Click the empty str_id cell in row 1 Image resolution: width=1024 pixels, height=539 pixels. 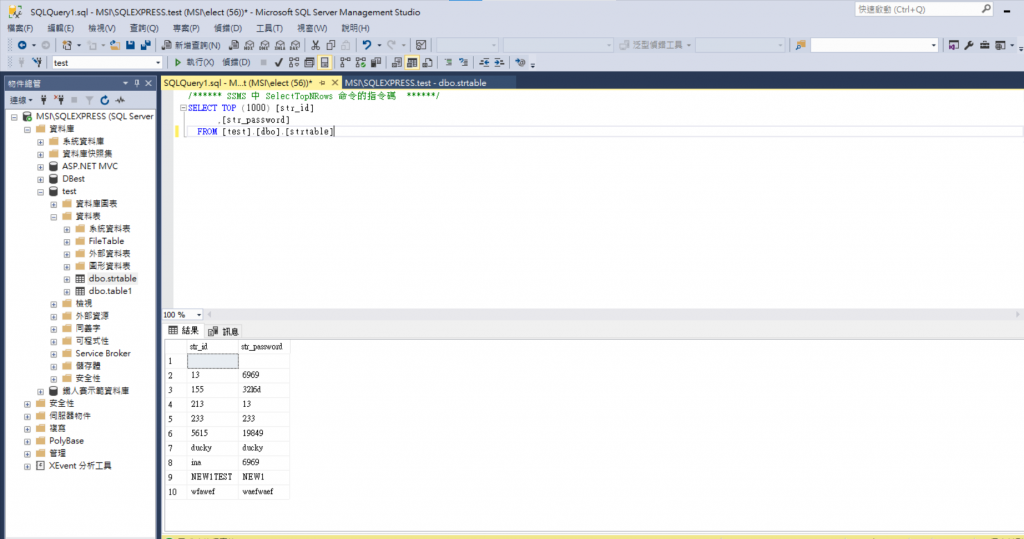pyautogui.click(x=213, y=361)
